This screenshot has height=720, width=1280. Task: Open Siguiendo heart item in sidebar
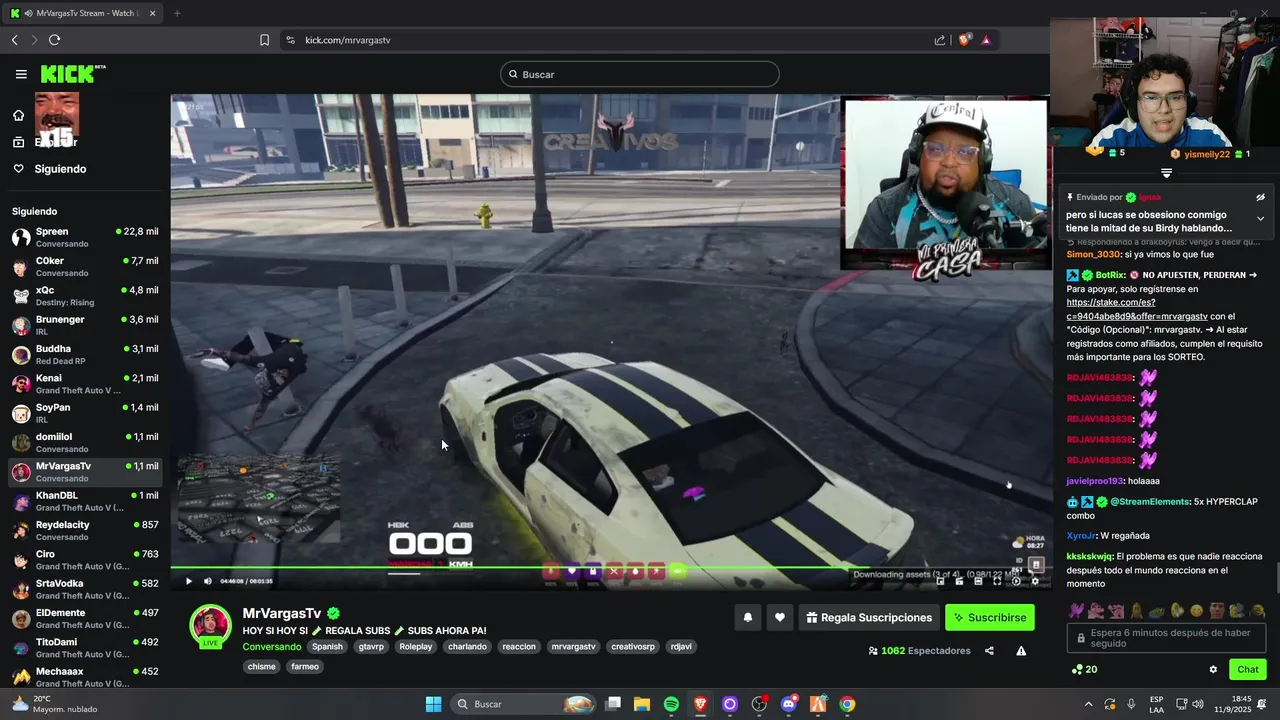click(x=50, y=169)
